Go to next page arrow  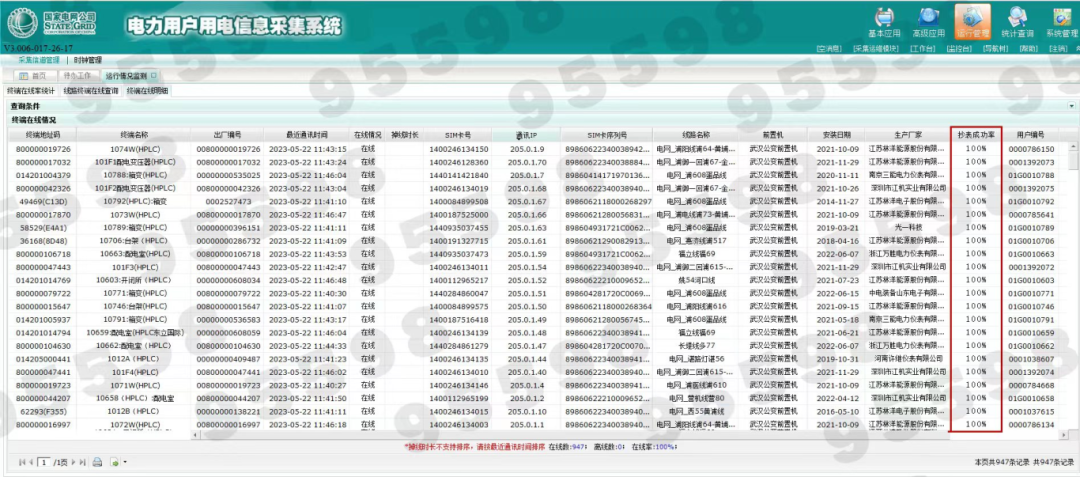click(73, 462)
